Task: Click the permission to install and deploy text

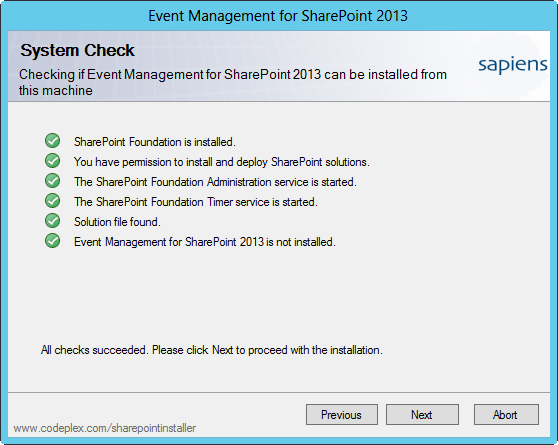Action: click(222, 162)
